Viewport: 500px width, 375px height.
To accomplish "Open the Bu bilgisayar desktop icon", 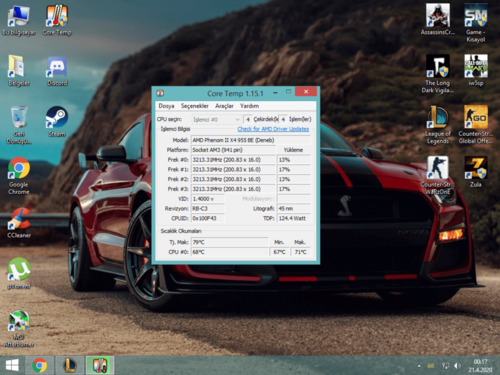I will pos(19,21).
